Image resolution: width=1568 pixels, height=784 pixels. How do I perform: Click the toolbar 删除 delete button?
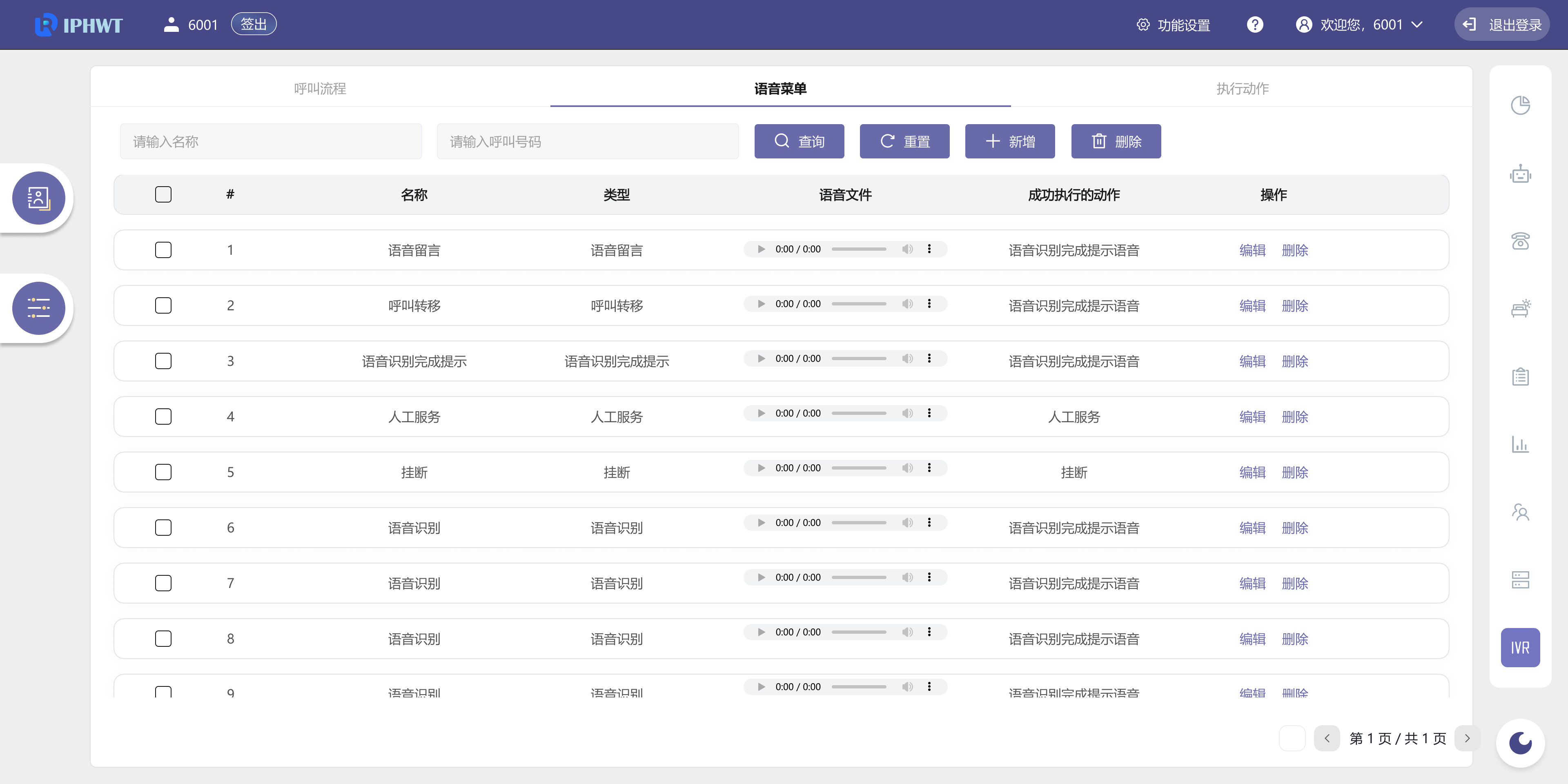(x=1116, y=141)
